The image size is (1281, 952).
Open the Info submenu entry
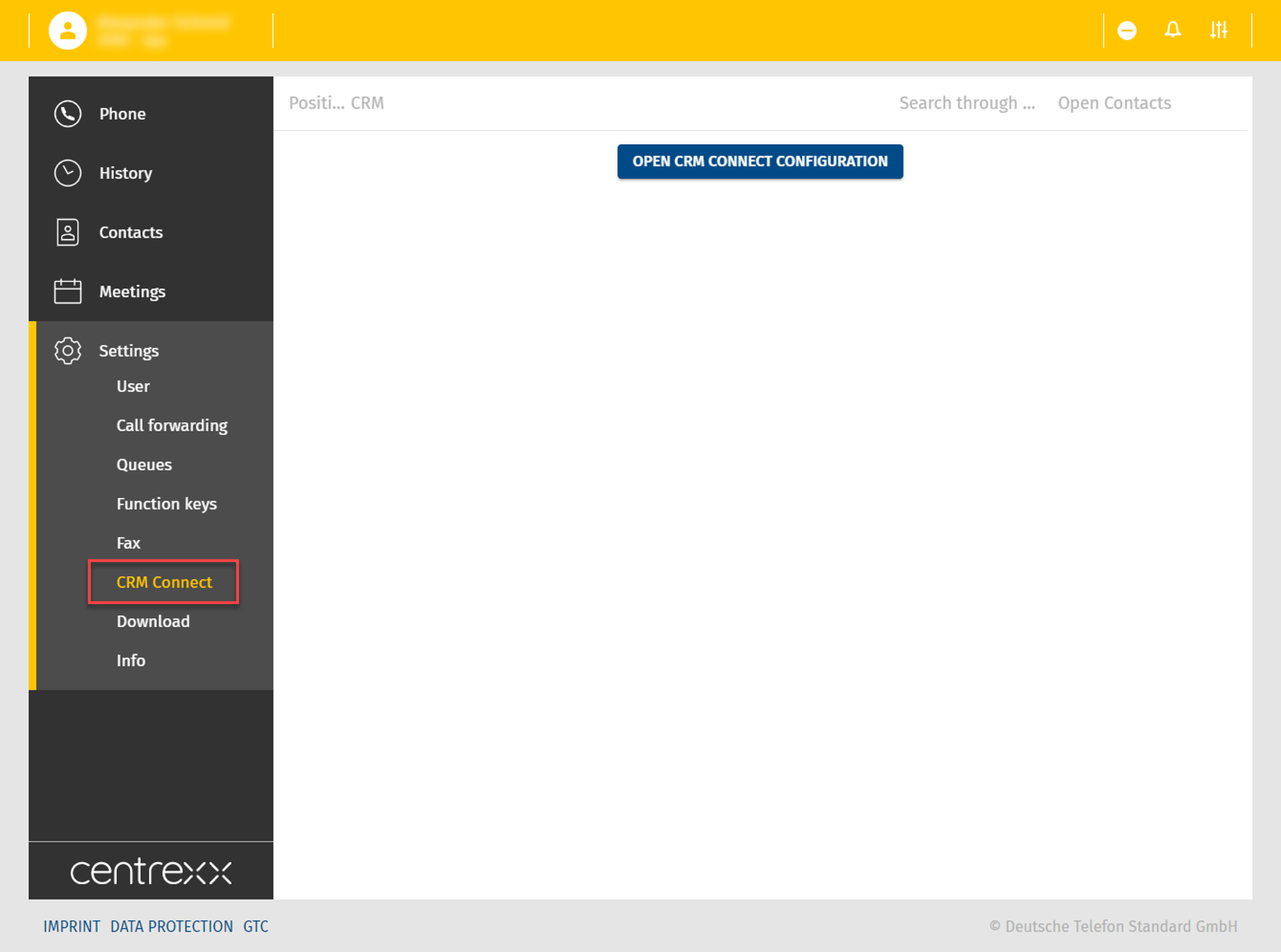pos(131,661)
